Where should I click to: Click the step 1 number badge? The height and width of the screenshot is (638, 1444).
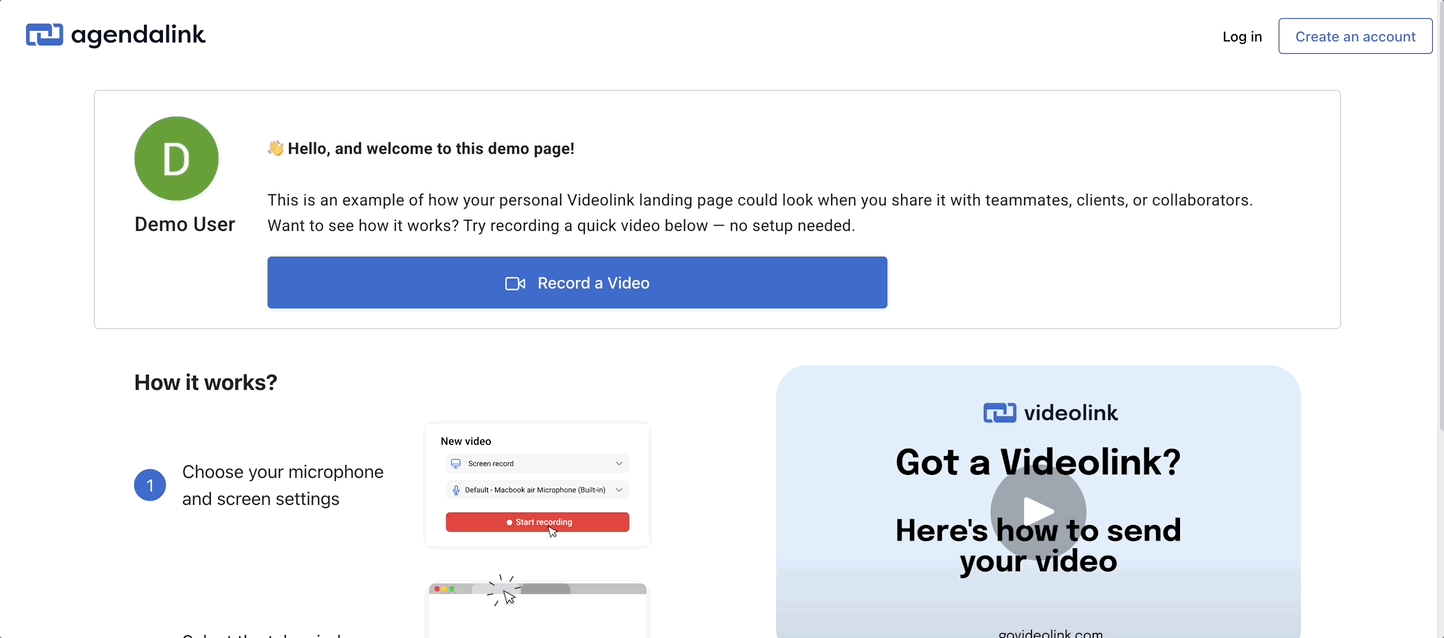[x=150, y=486]
